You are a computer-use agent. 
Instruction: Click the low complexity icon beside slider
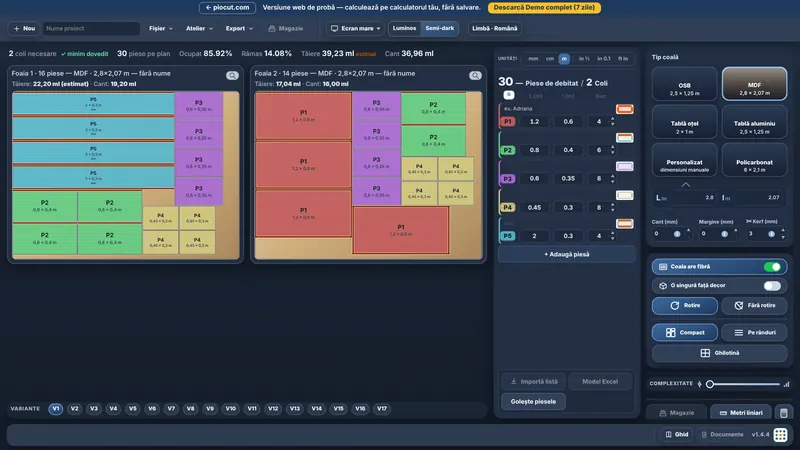[699, 384]
